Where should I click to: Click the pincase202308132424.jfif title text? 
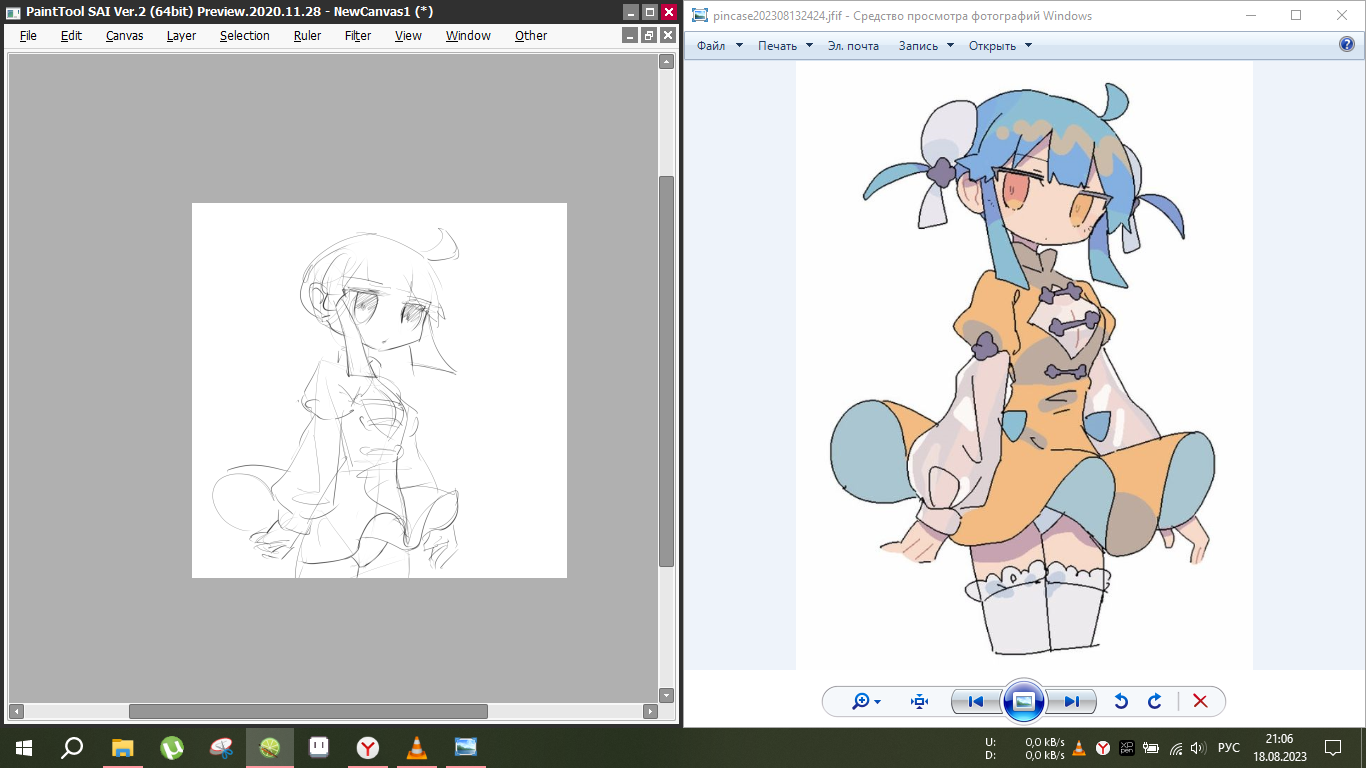point(902,16)
